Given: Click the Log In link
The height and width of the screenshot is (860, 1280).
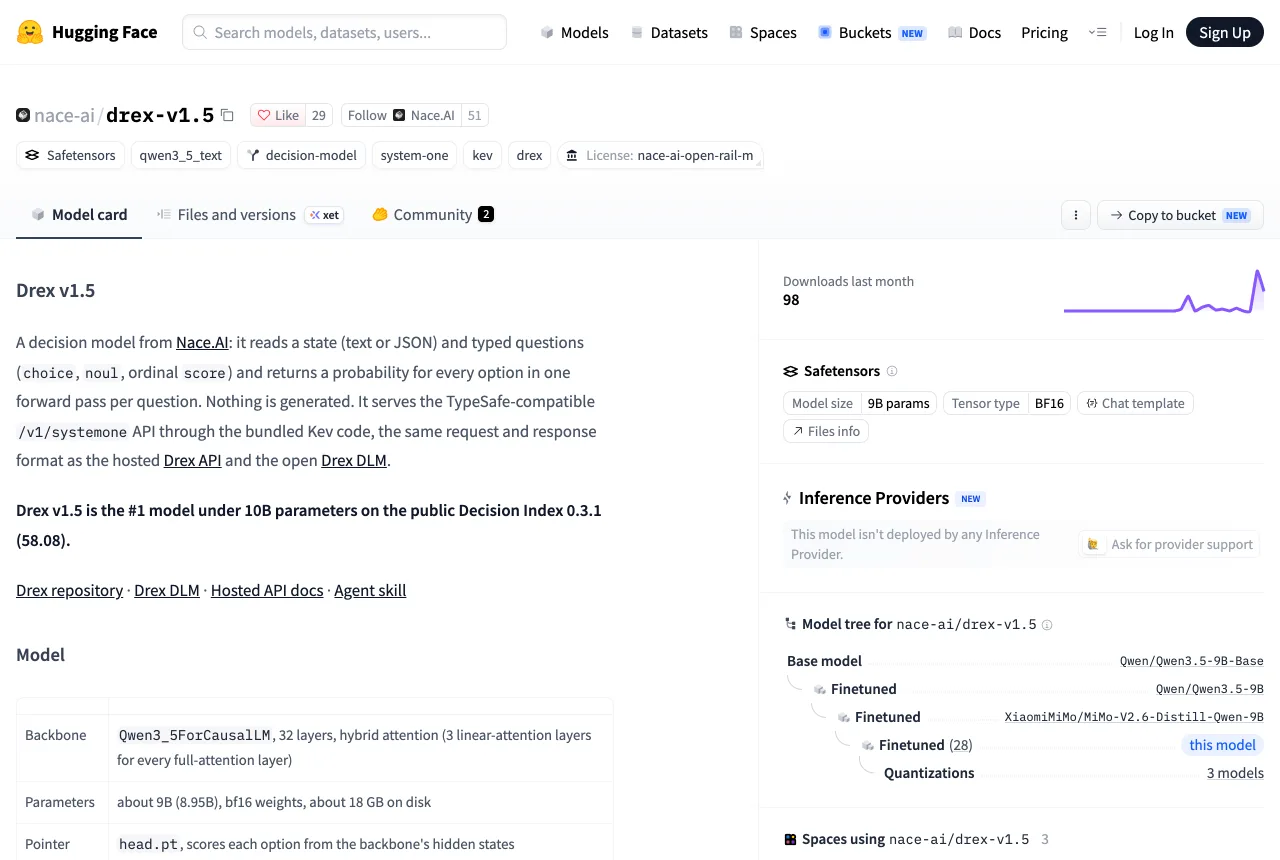Looking at the screenshot, I should tap(1153, 32).
